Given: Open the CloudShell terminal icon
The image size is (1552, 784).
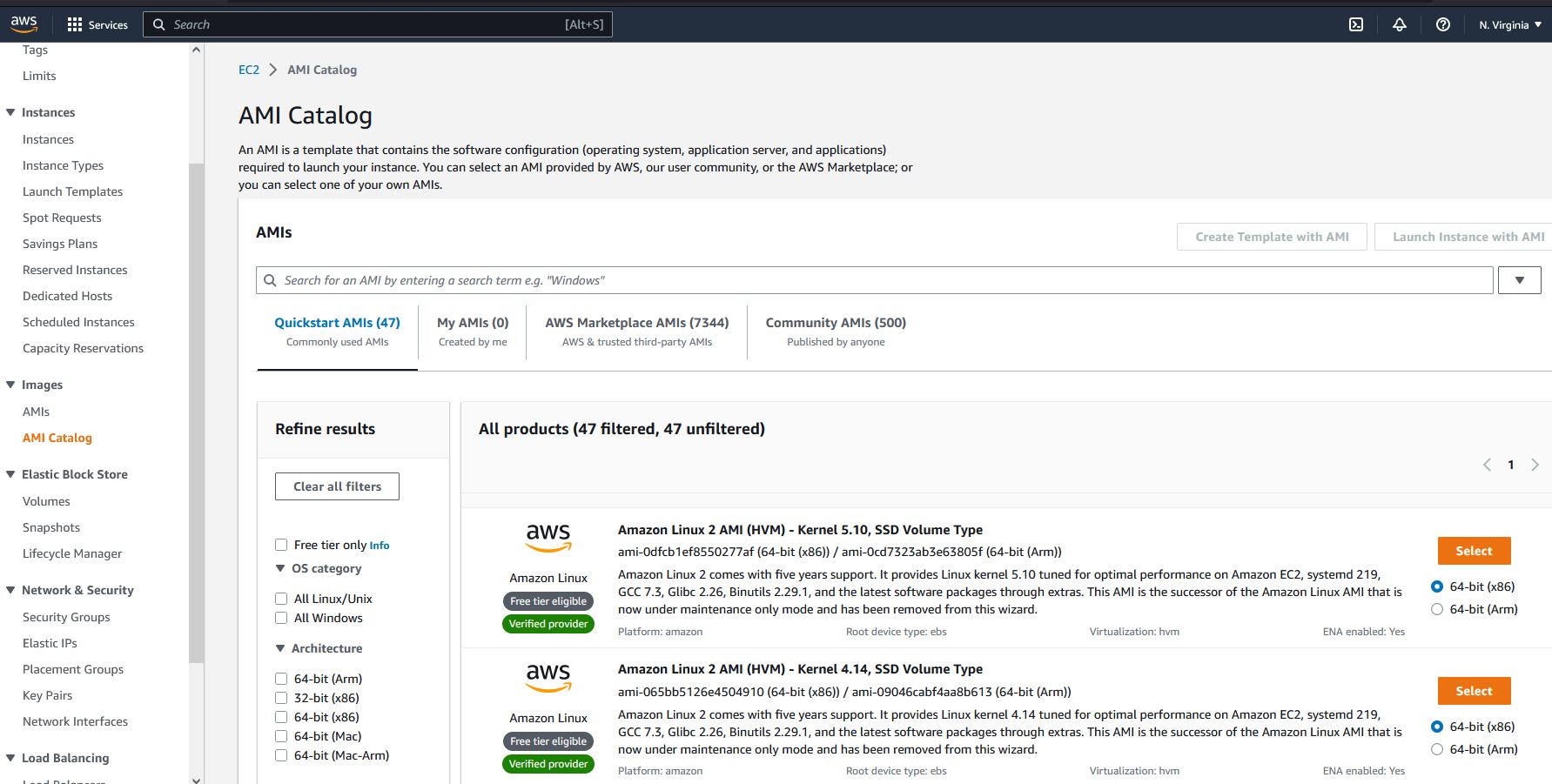Looking at the screenshot, I should (x=1356, y=24).
